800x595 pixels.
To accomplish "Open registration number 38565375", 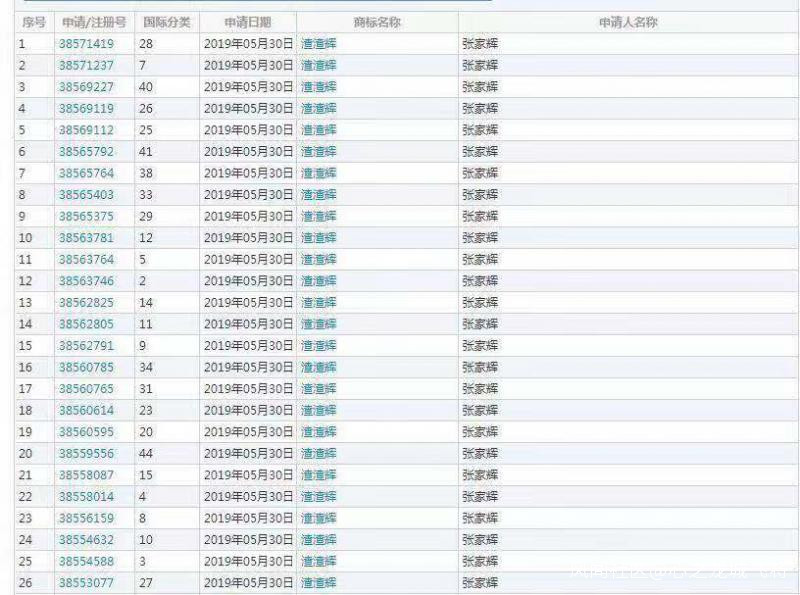I will 86,216.
